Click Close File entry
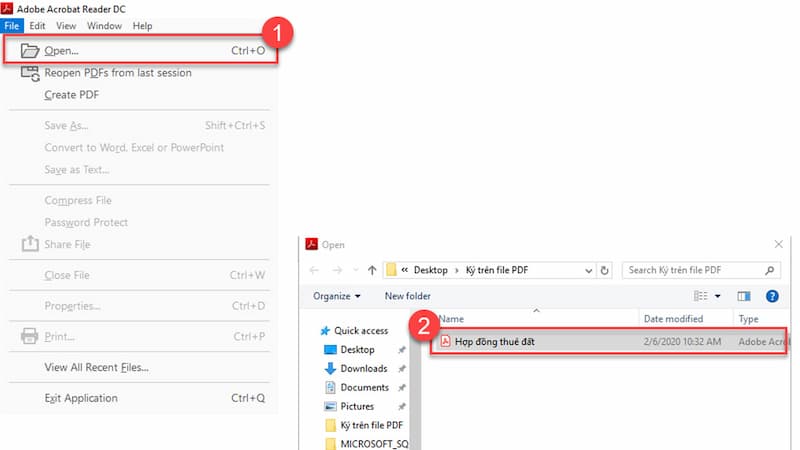Viewport: 800px width, 450px height. [x=67, y=275]
